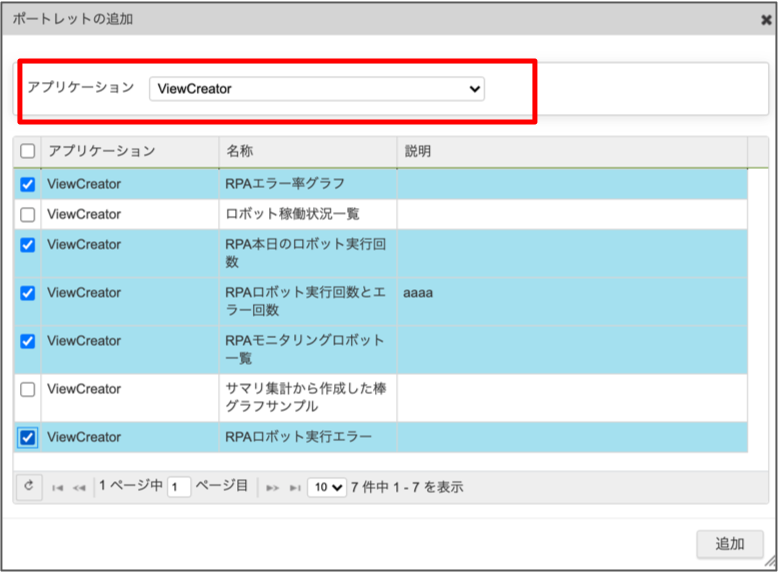This screenshot has width=783, height=579.
Task: Jump to last page using pager icon
Action: coord(294,488)
